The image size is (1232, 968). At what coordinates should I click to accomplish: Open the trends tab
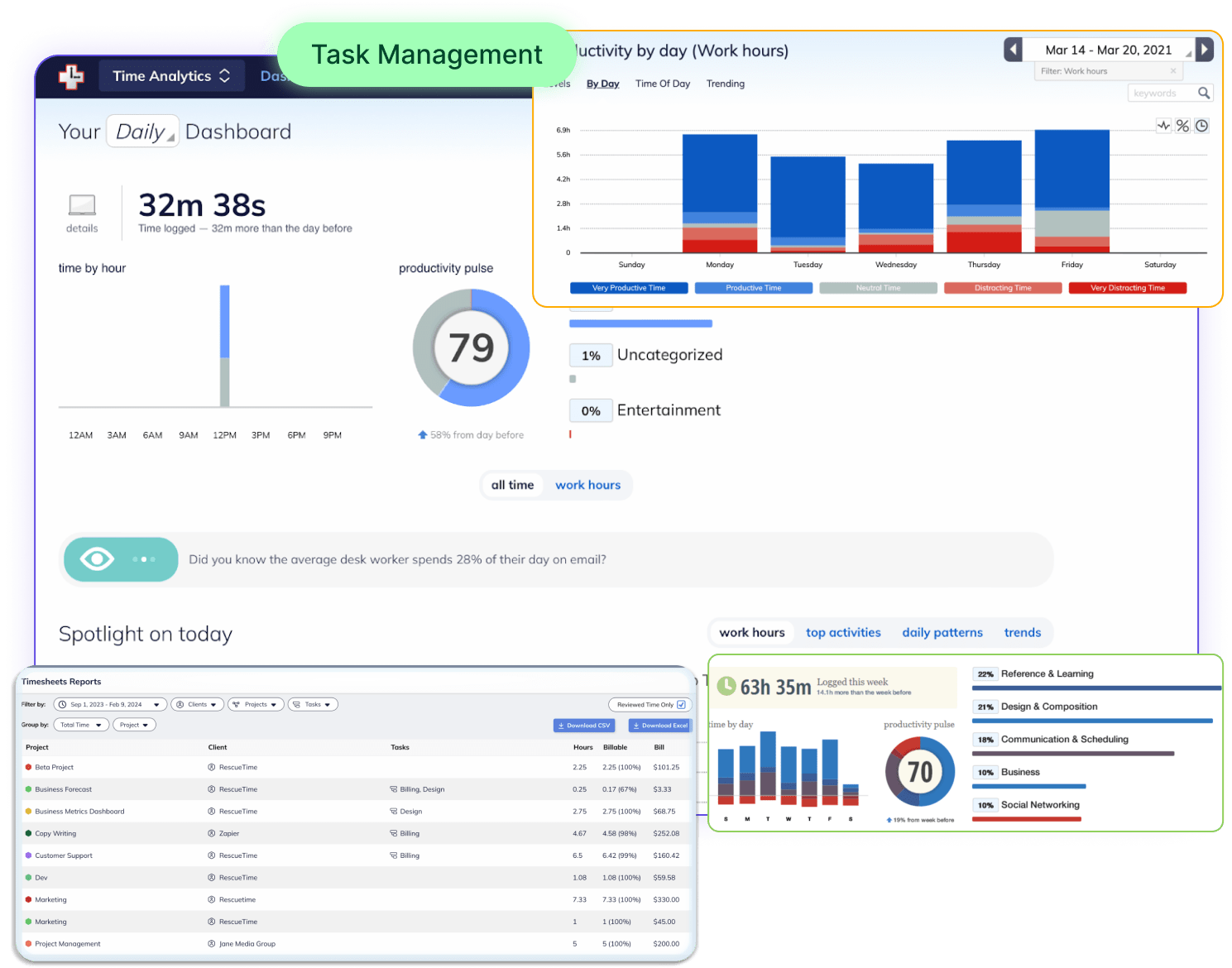(1023, 632)
